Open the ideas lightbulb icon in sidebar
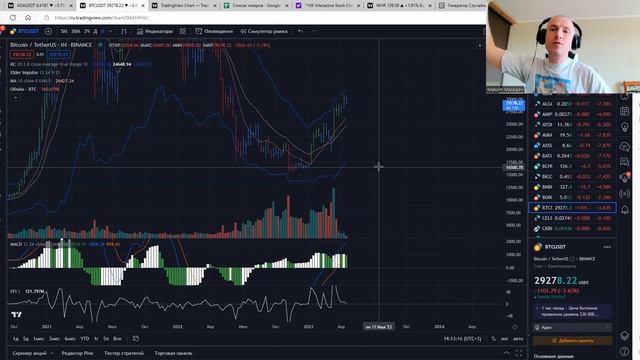 [x=625, y=127]
